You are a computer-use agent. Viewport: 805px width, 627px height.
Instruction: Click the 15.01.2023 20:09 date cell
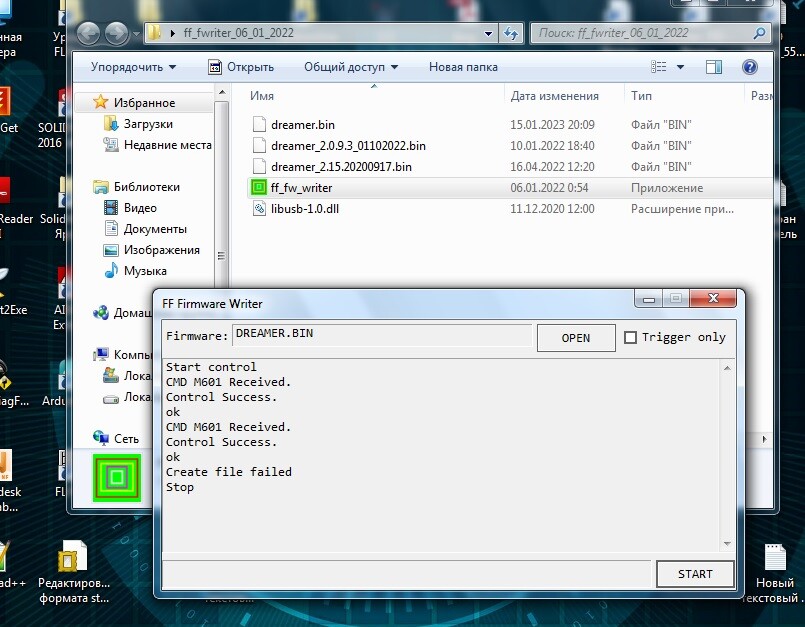(x=552, y=125)
